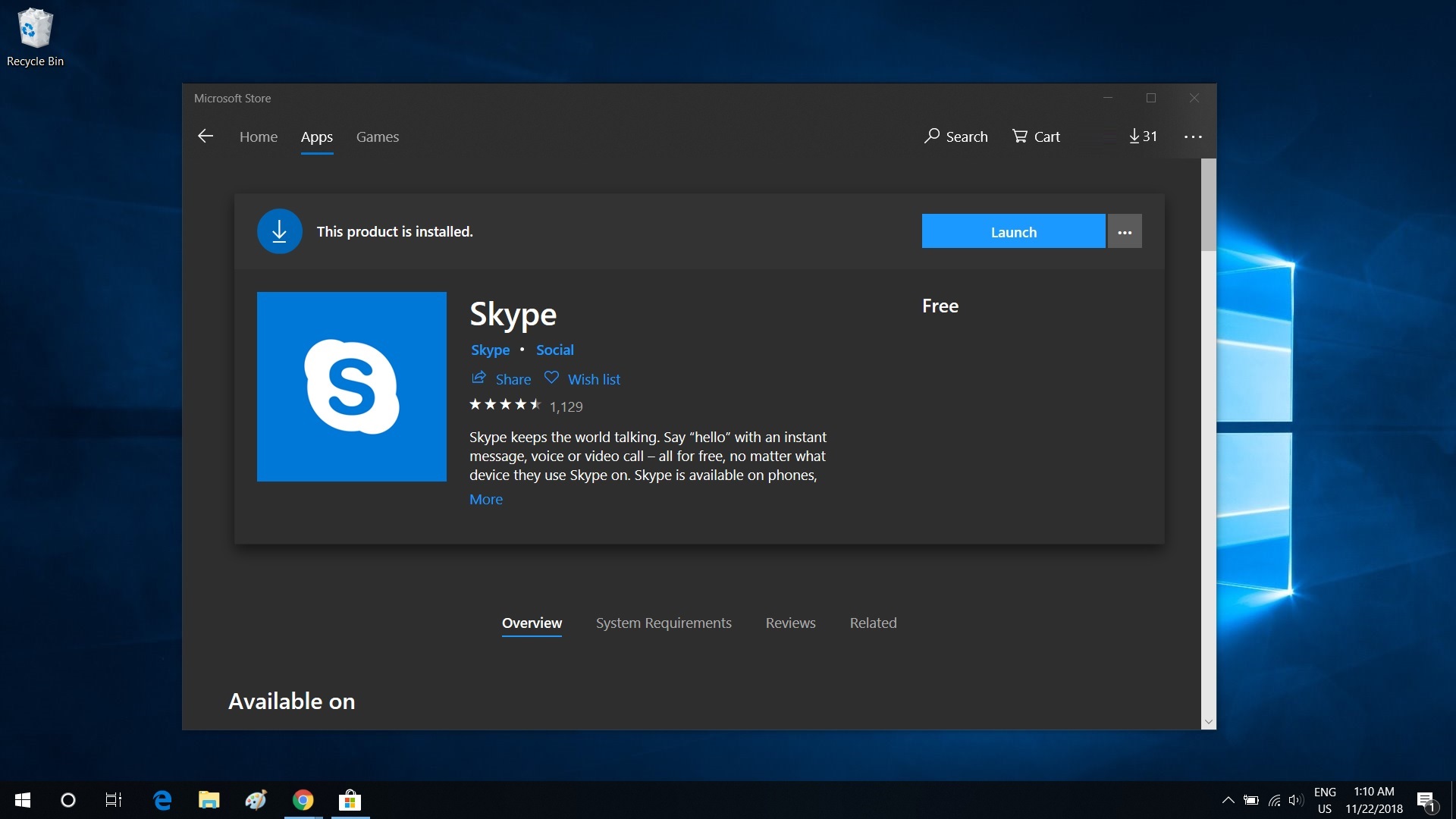
Task: Open the shopping Cart
Action: (x=1036, y=136)
